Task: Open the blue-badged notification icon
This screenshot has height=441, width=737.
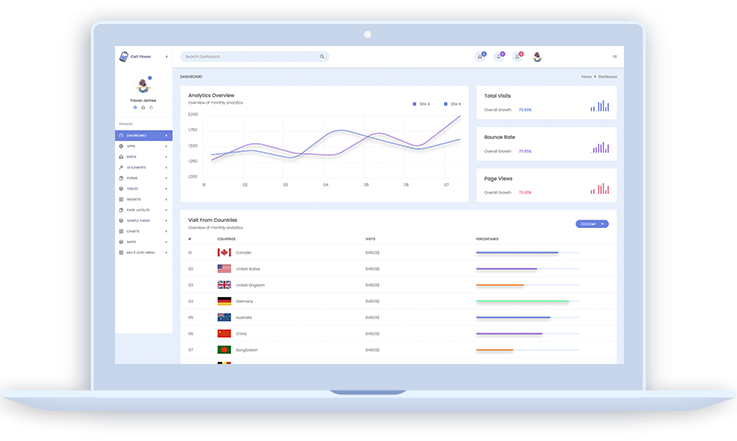Action: pyautogui.click(x=480, y=56)
